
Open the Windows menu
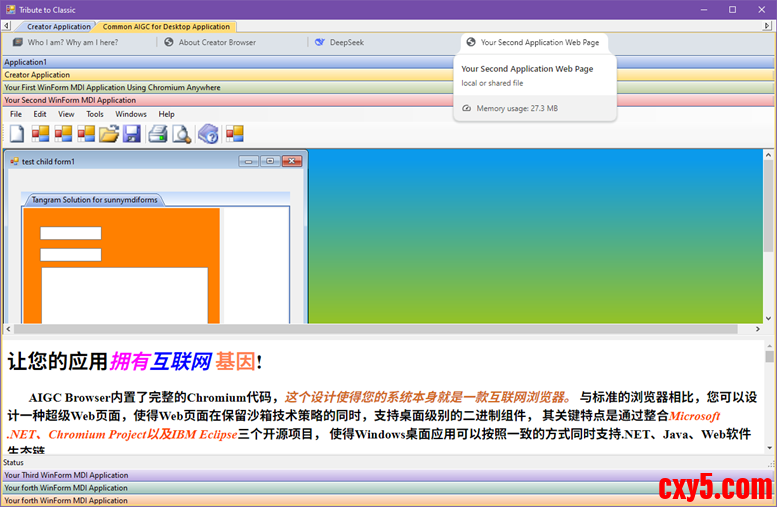[131, 114]
